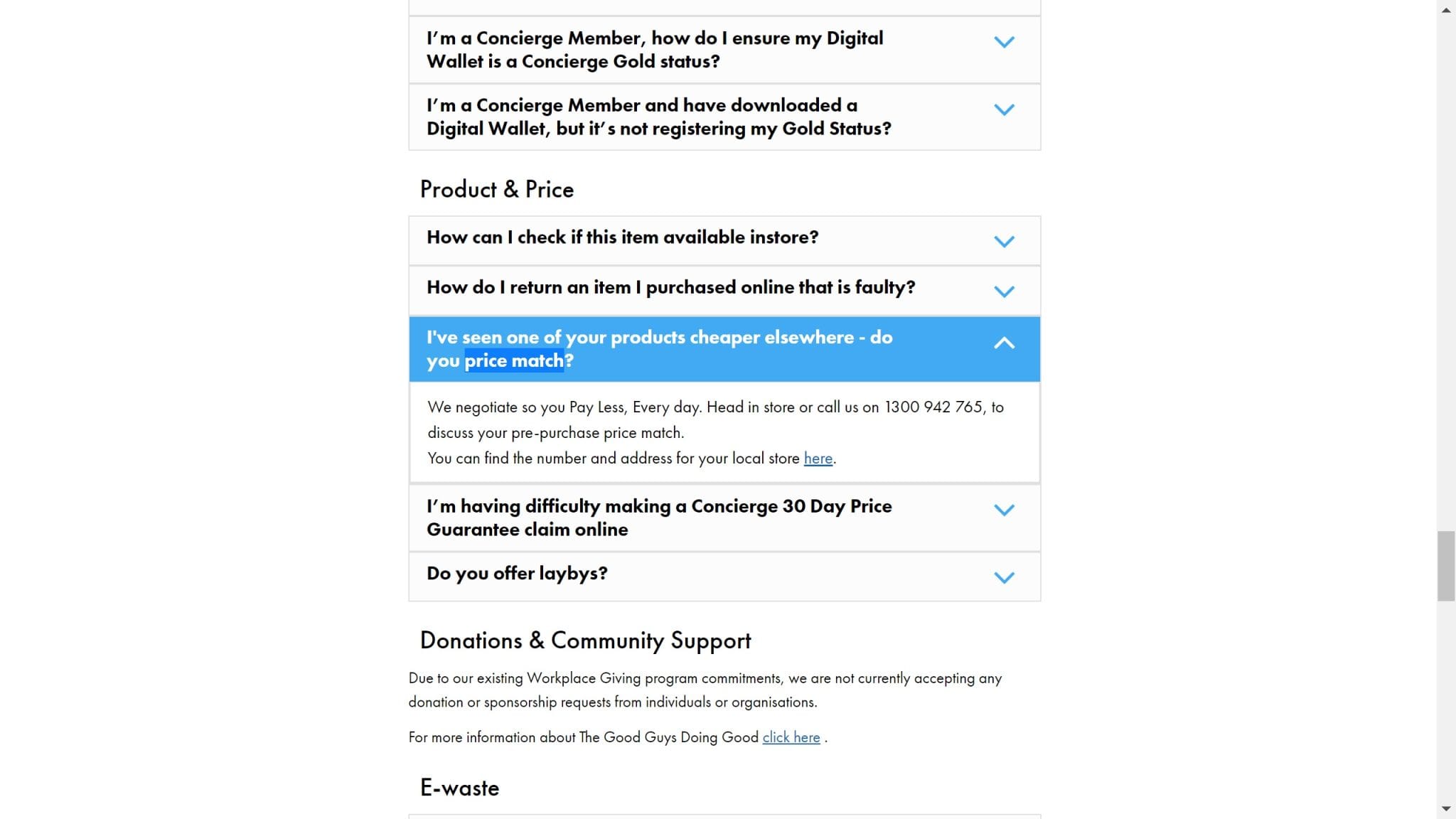Click chevron next to 'item available instore'

(1004, 242)
